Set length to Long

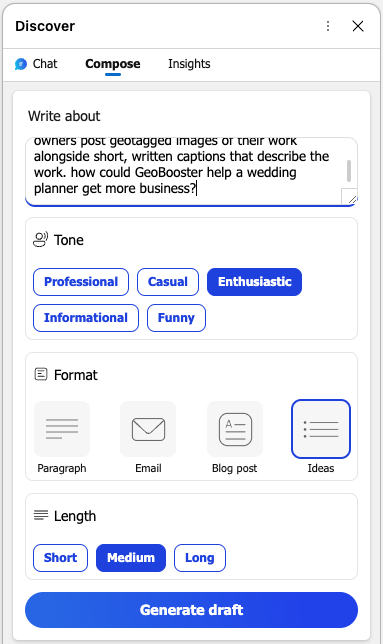pyautogui.click(x=200, y=558)
